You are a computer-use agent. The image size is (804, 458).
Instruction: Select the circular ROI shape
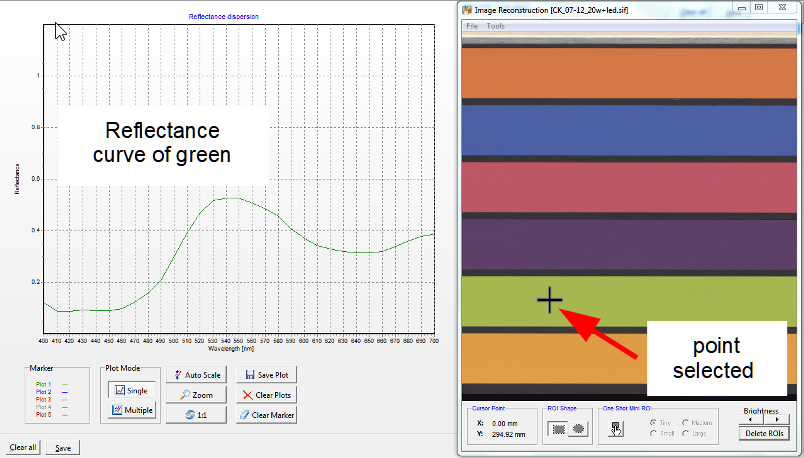click(x=577, y=428)
